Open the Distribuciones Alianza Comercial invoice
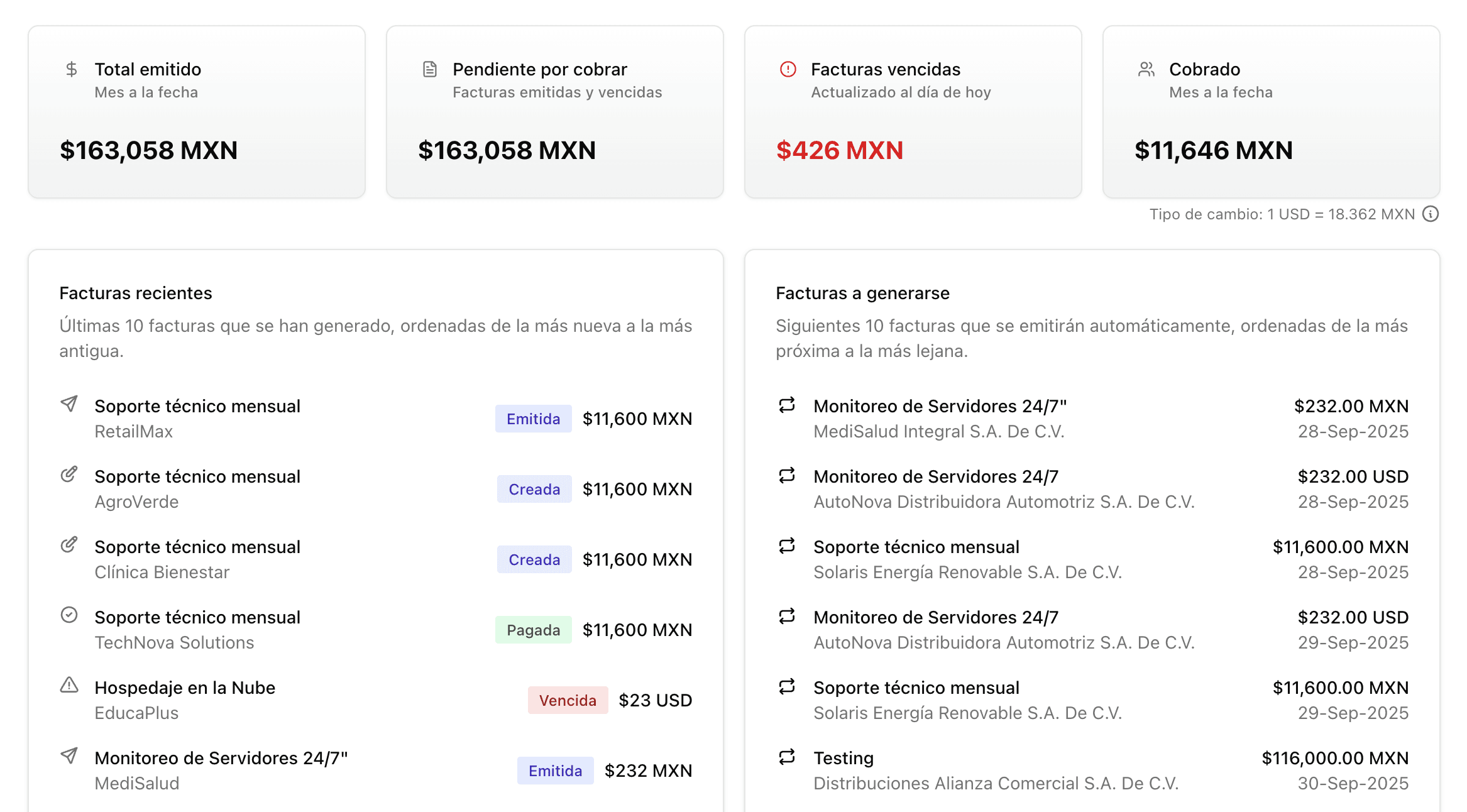Screen dimensions: 1467x812 coord(1092,771)
